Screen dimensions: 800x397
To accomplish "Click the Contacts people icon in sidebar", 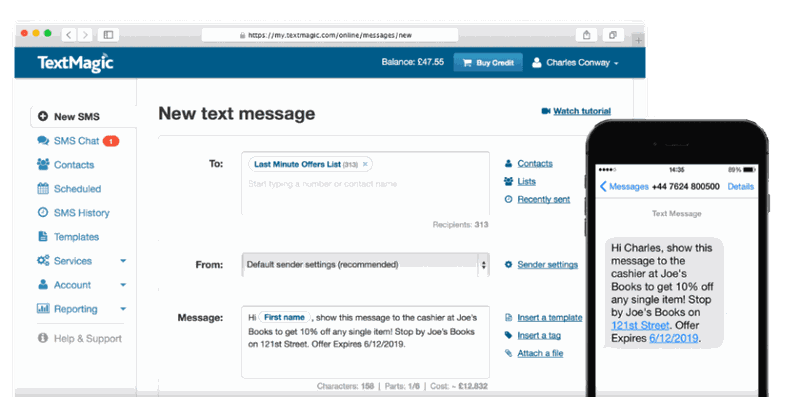I will pyautogui.click(x=43, y=164).
